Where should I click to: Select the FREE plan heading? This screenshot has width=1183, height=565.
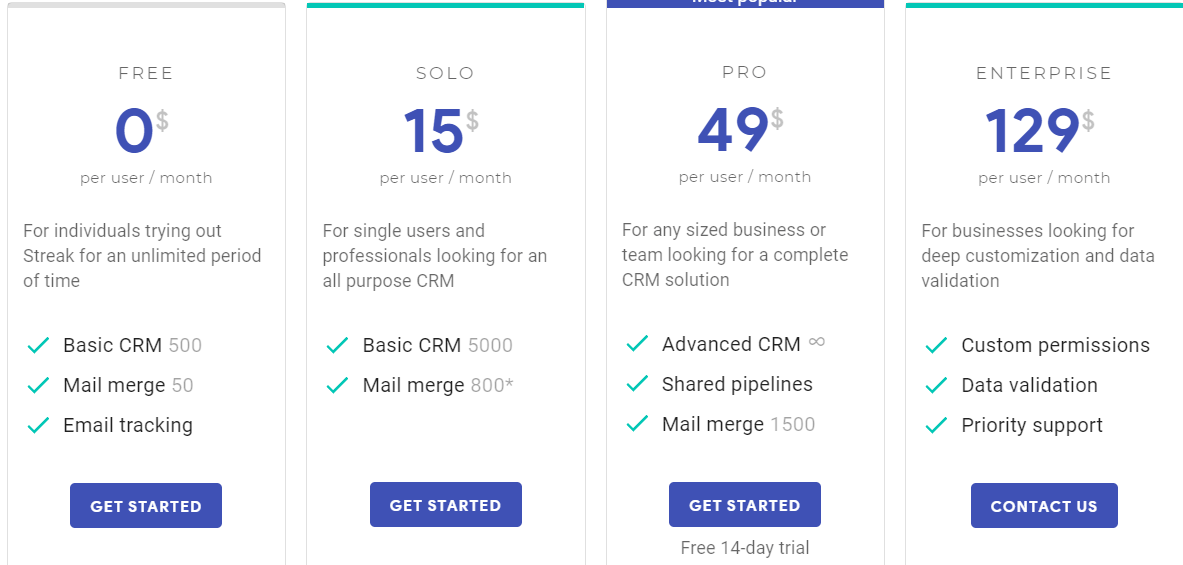tap(146, 73)
